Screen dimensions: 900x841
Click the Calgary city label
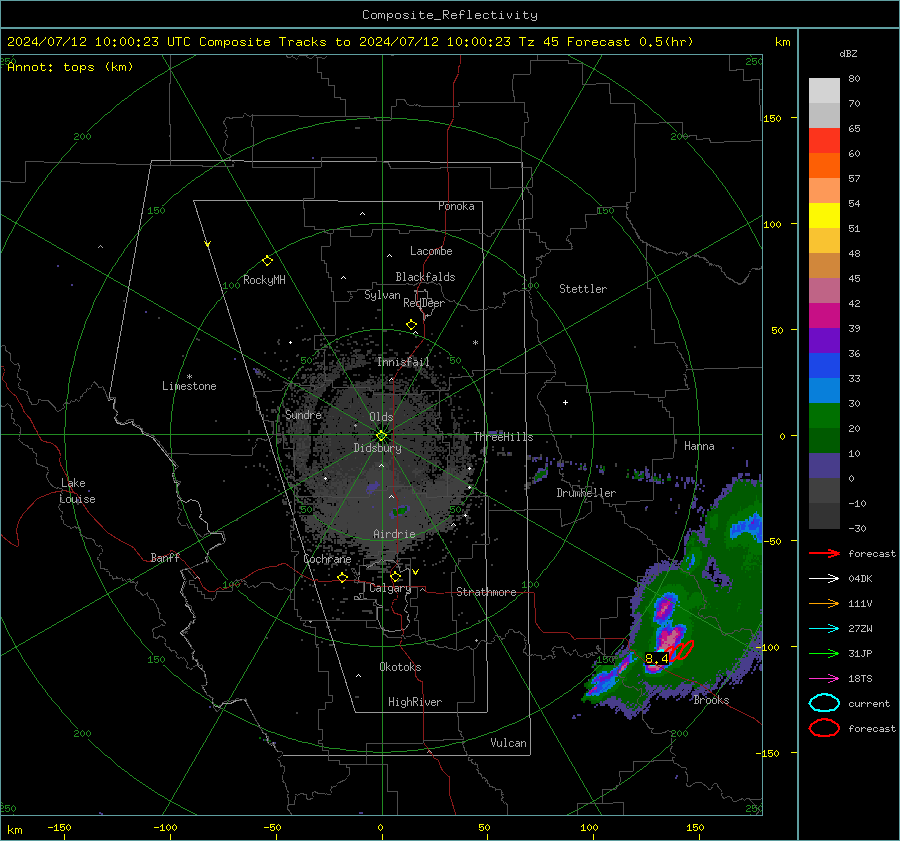pos(390,588)
